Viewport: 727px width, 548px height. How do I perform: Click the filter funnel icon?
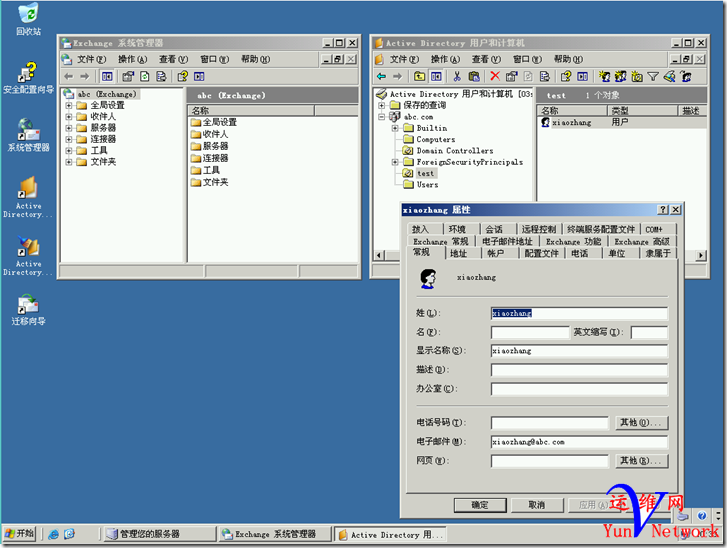(653, 76)
